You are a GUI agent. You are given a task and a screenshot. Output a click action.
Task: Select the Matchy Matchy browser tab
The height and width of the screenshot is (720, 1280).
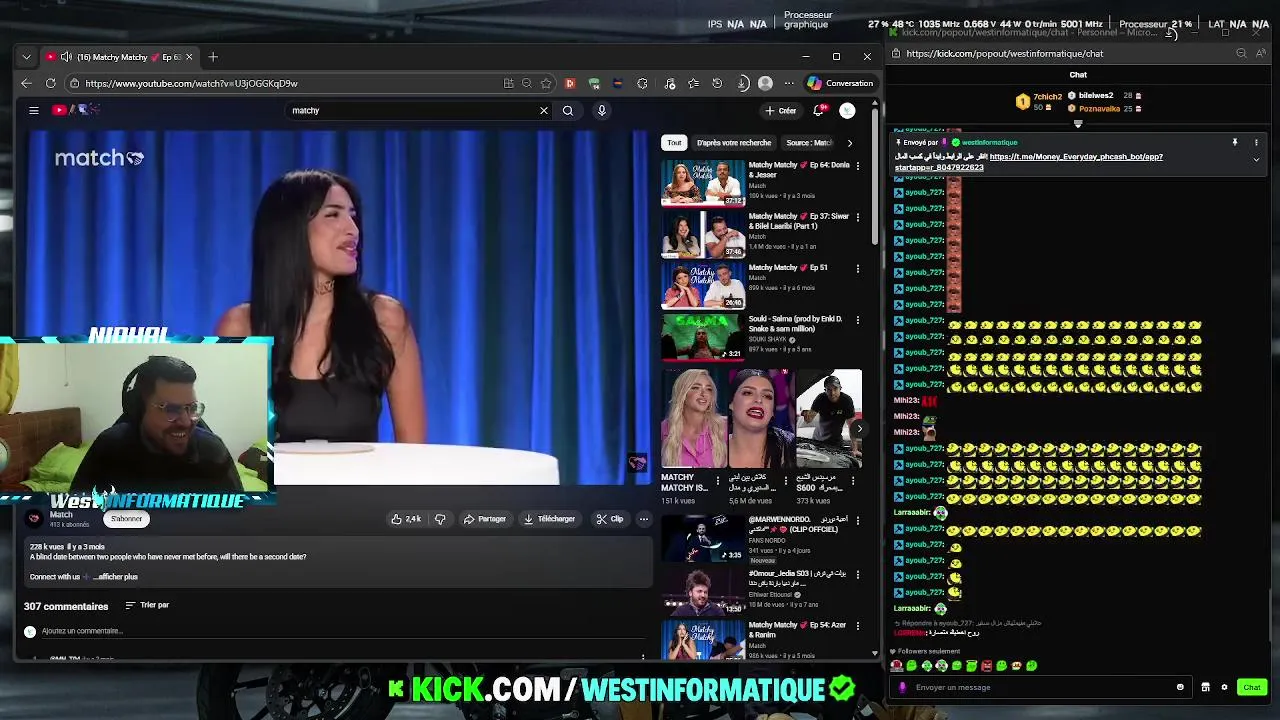(120, 57)
